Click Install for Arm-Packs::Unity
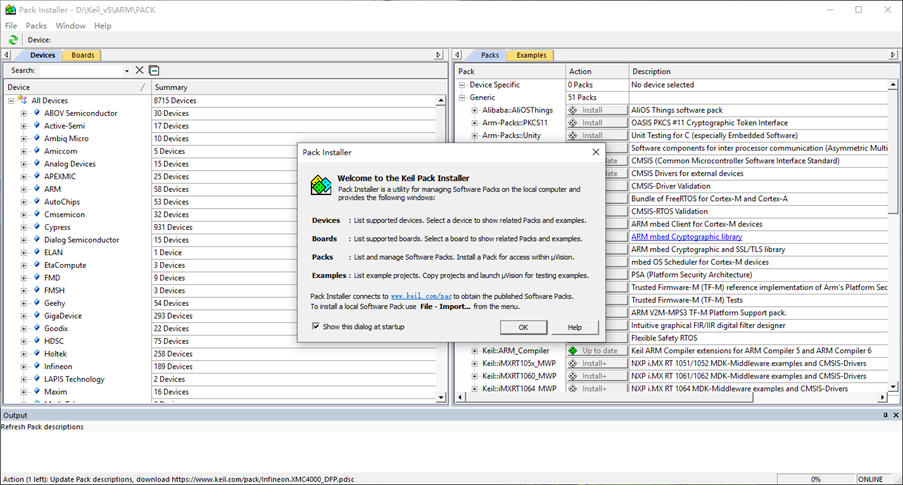This screenshot has height=485, width=903. (597, 135)
